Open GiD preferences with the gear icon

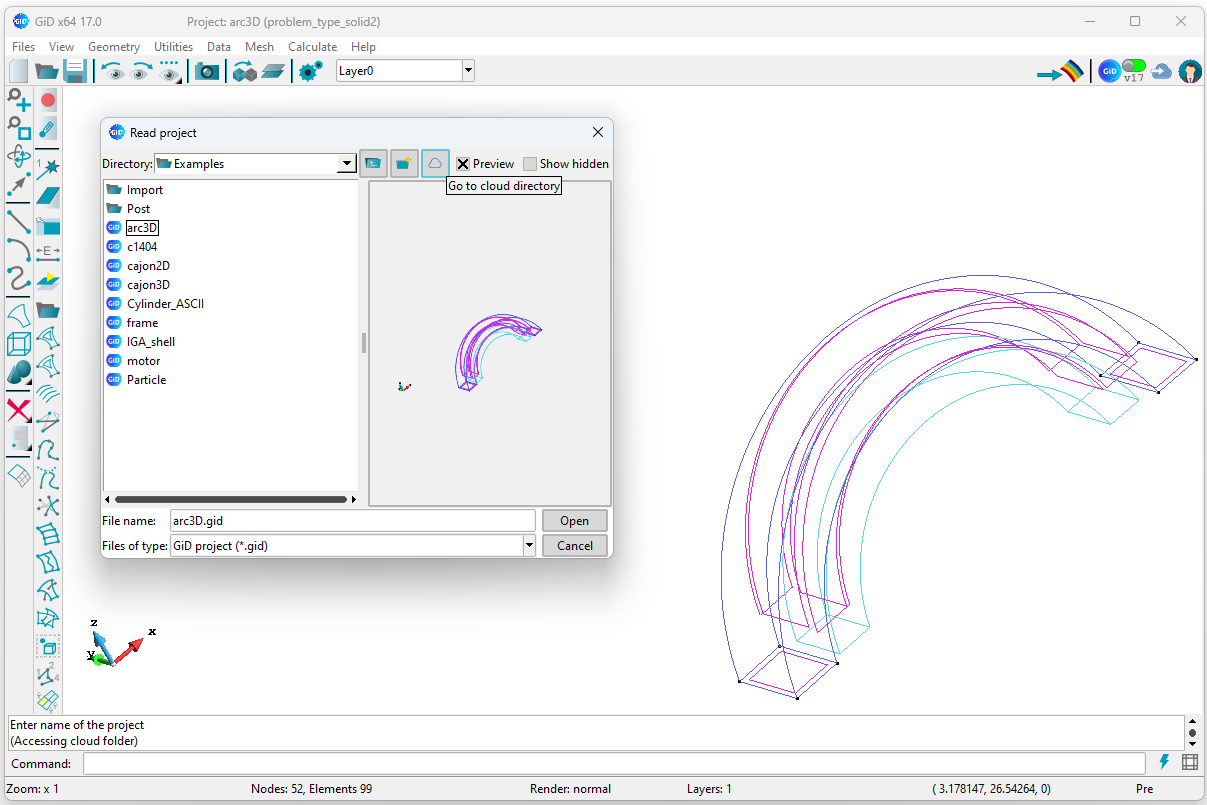click(308, 70)
